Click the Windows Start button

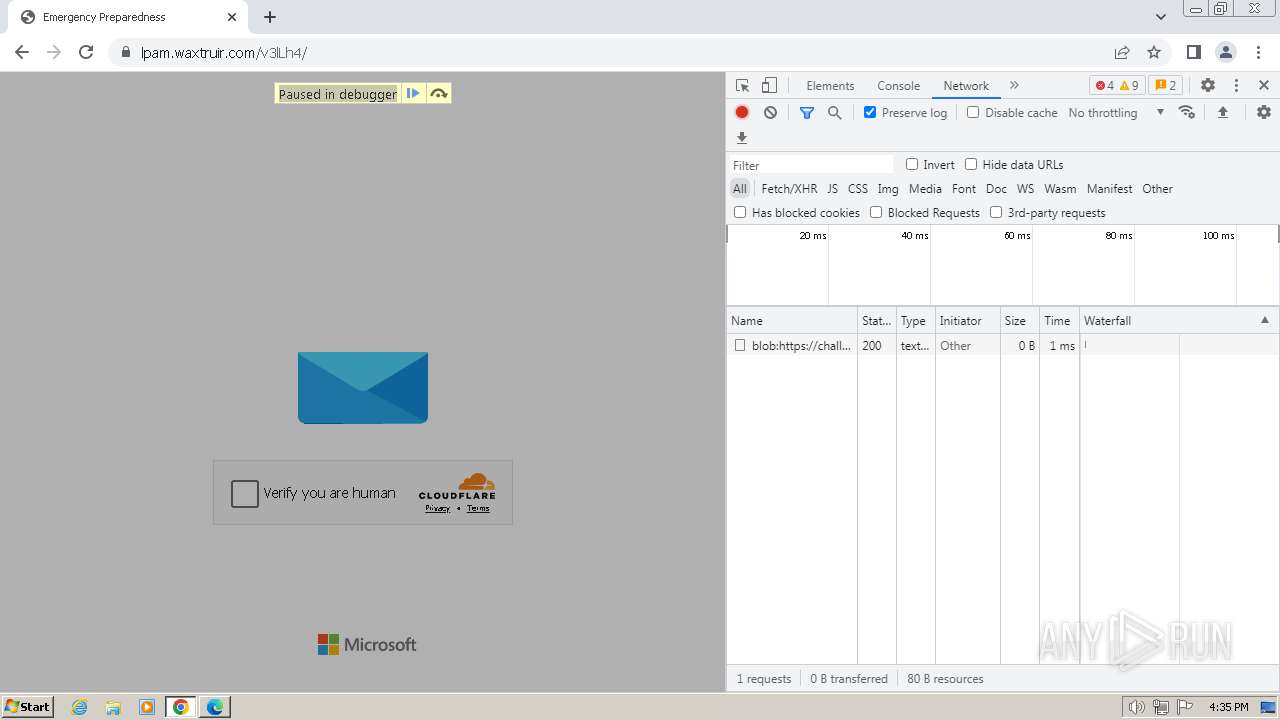point(27,706)
